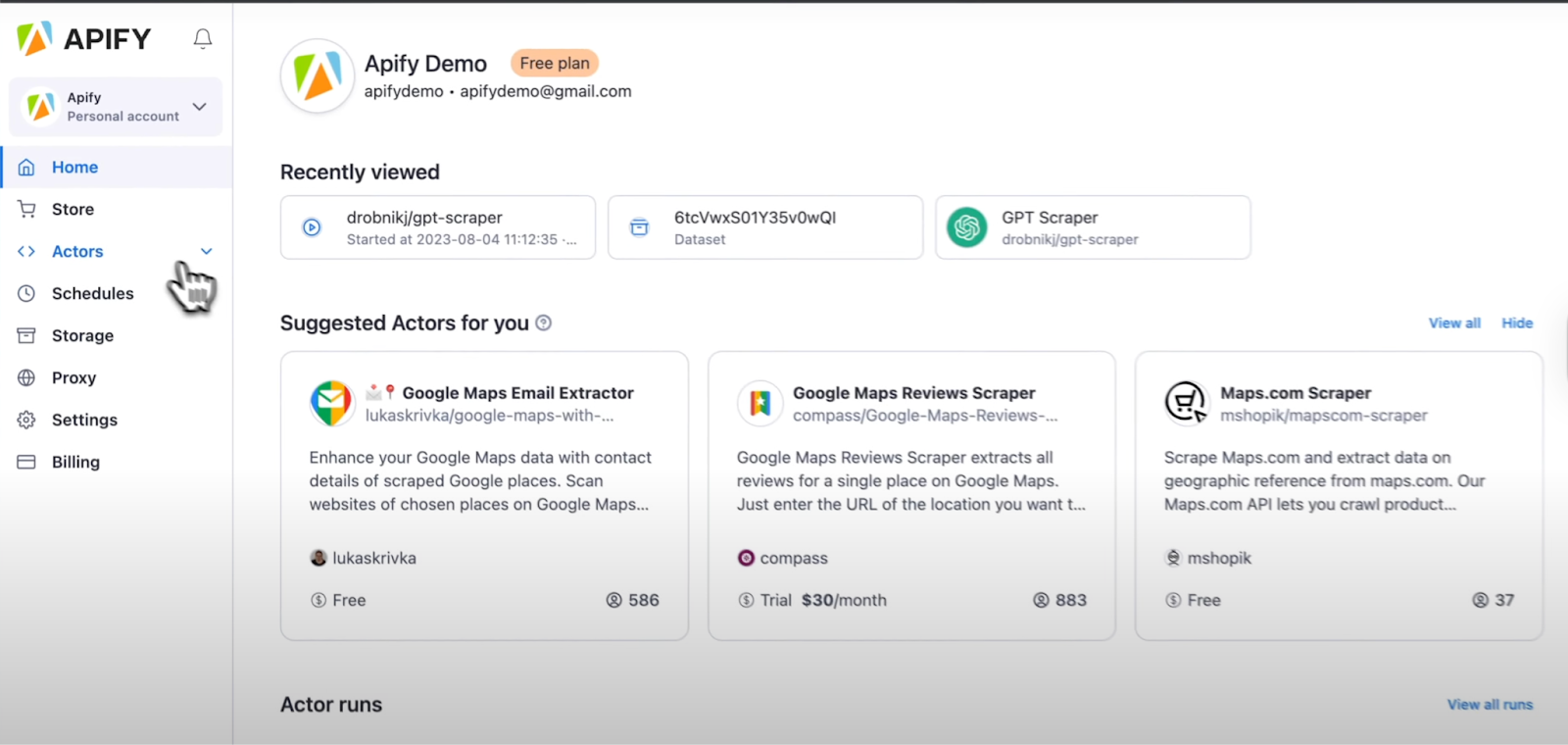This screenshot has width=1568, height=745.
Task: Open recently viewed drobnikj/gpt-scraper run
Action: tap(438, 227)
